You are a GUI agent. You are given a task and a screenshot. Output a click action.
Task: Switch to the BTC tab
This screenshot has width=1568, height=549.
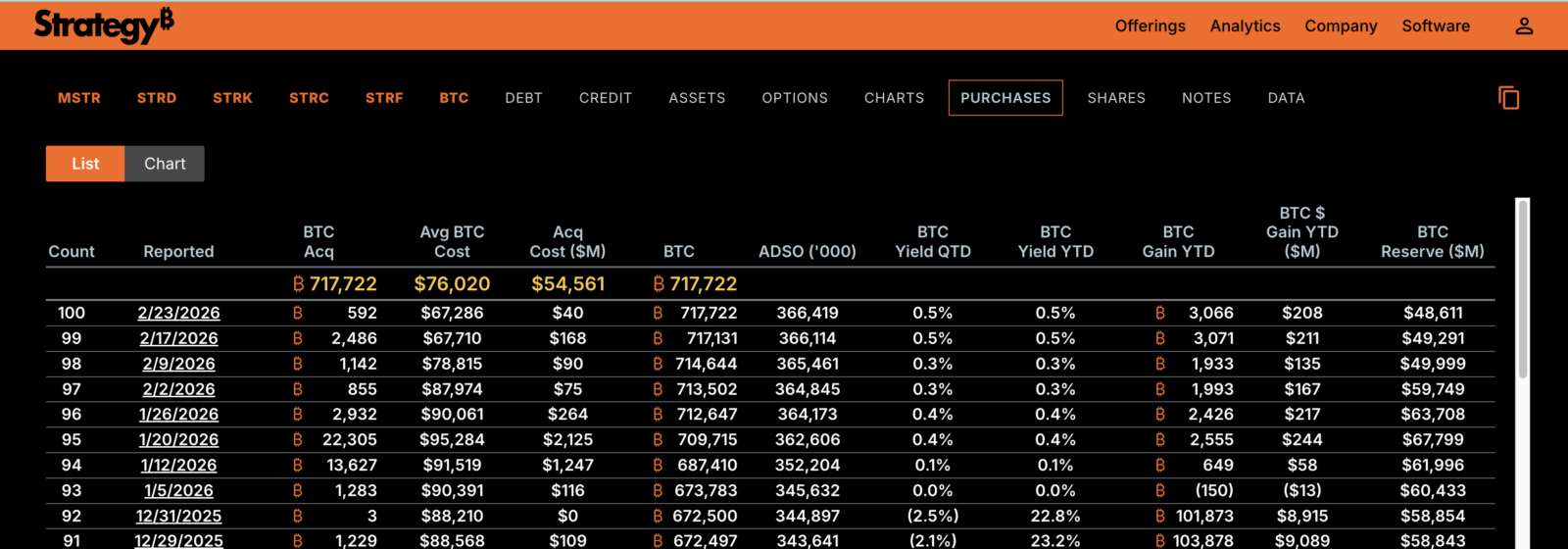(x=454, y=98)
